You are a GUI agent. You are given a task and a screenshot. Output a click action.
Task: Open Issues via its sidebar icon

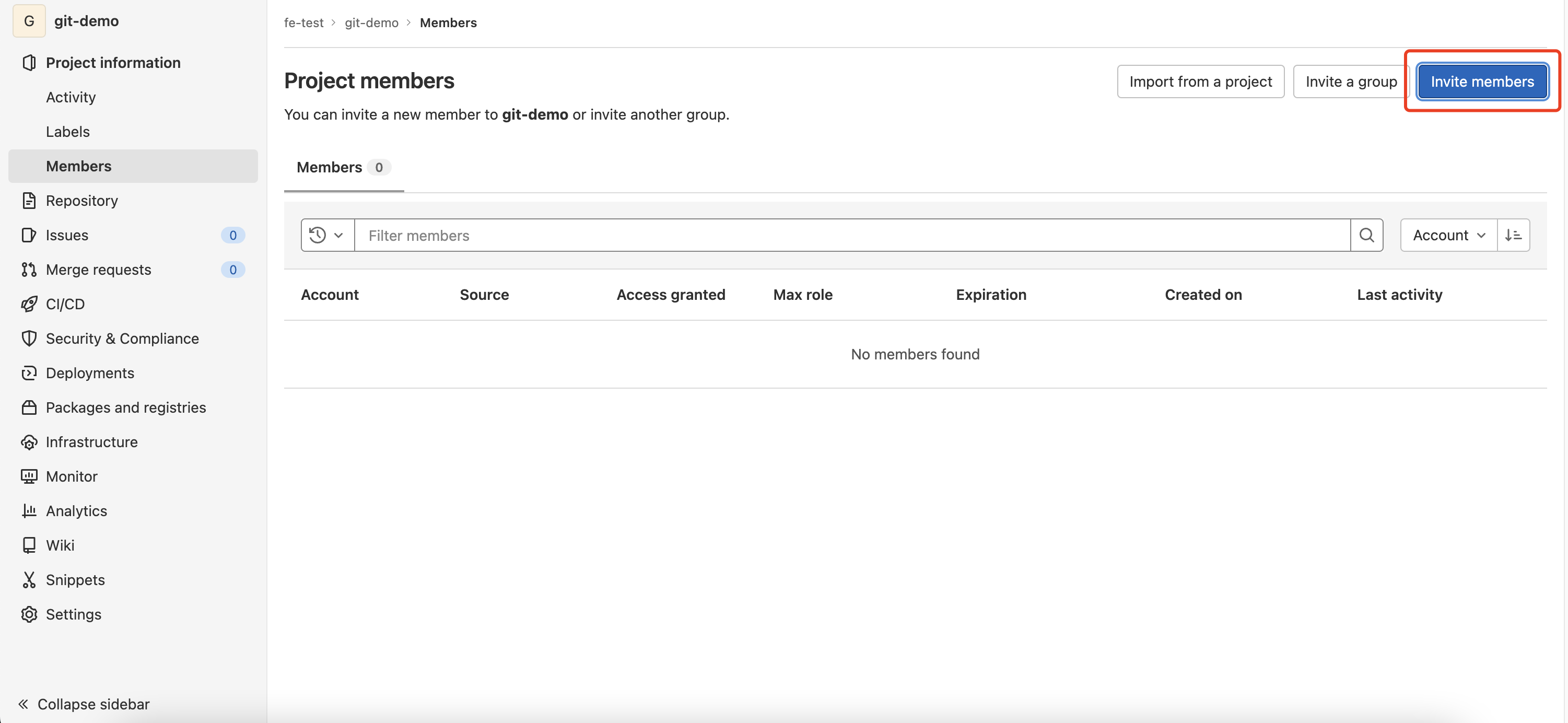tap(29, 235)
